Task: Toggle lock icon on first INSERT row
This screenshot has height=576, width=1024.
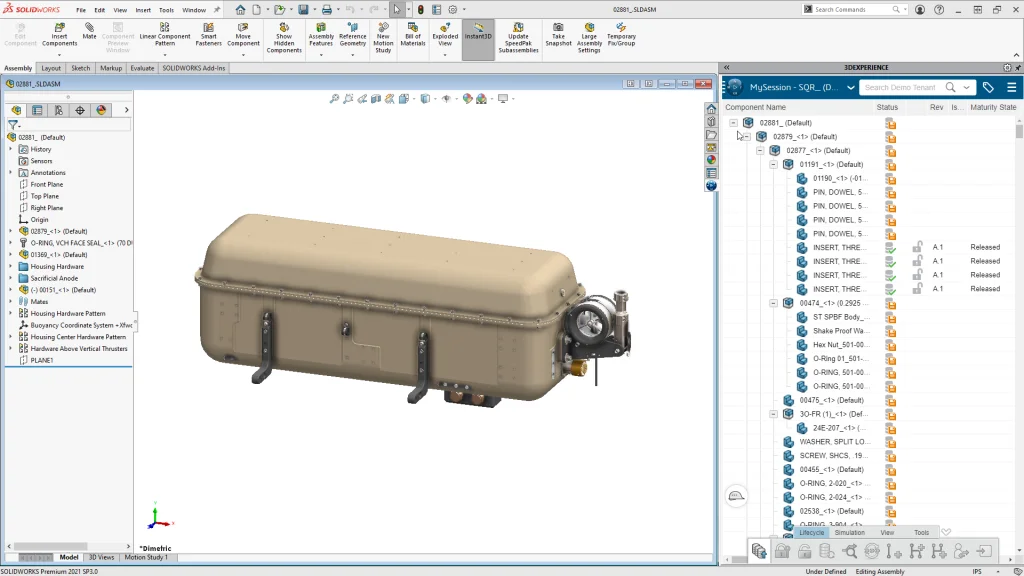Action: (x=917, y=247)
